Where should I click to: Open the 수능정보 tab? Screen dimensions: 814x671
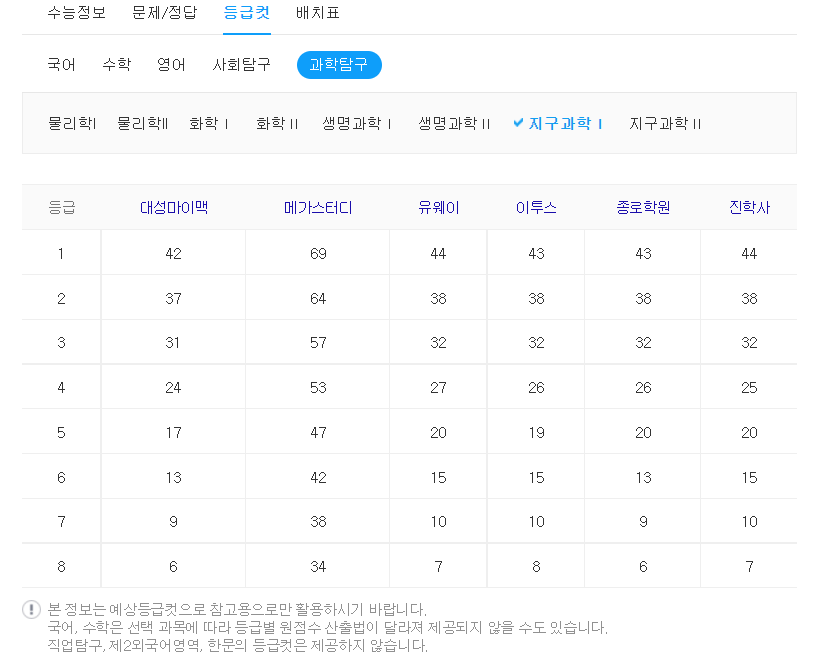tap(76, 12)
